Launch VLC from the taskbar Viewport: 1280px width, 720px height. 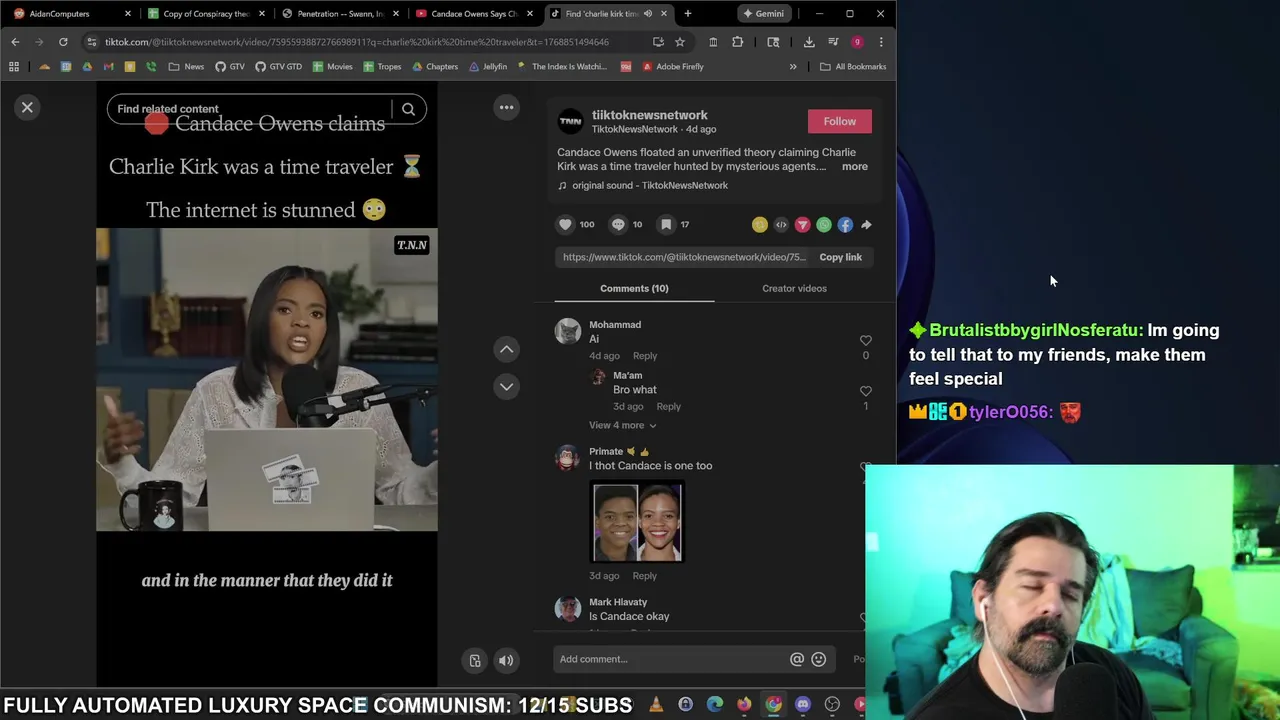656,705
